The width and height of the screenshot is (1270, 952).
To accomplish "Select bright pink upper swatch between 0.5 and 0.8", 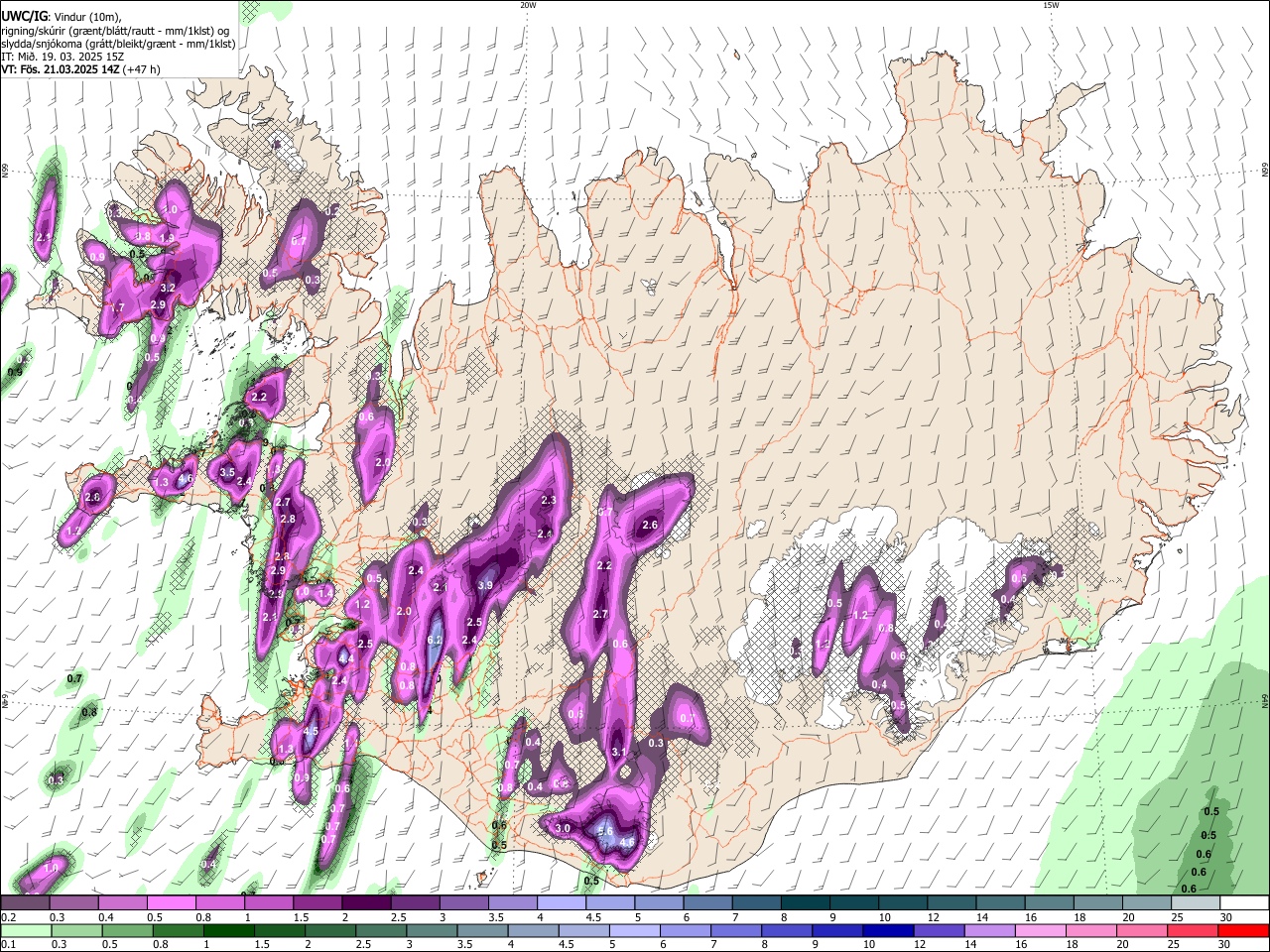I will click(171, 903).
